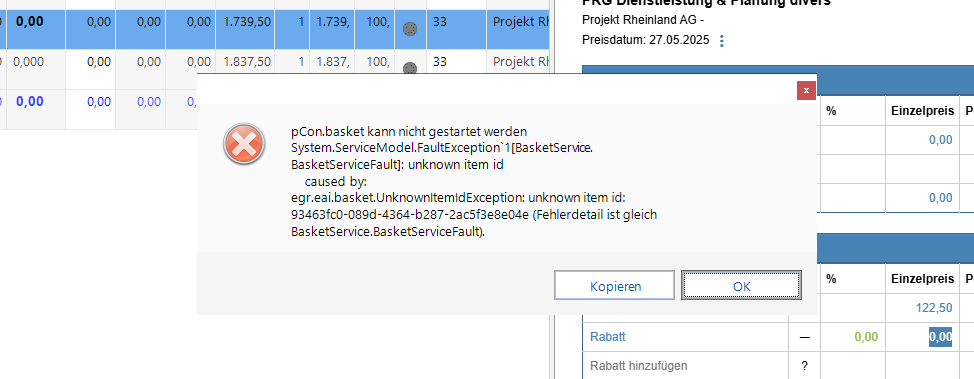Select Projekt Rh cell in highlighted row
The width and height of the screenshot is (974, 379).
click(x=519, y=22)
